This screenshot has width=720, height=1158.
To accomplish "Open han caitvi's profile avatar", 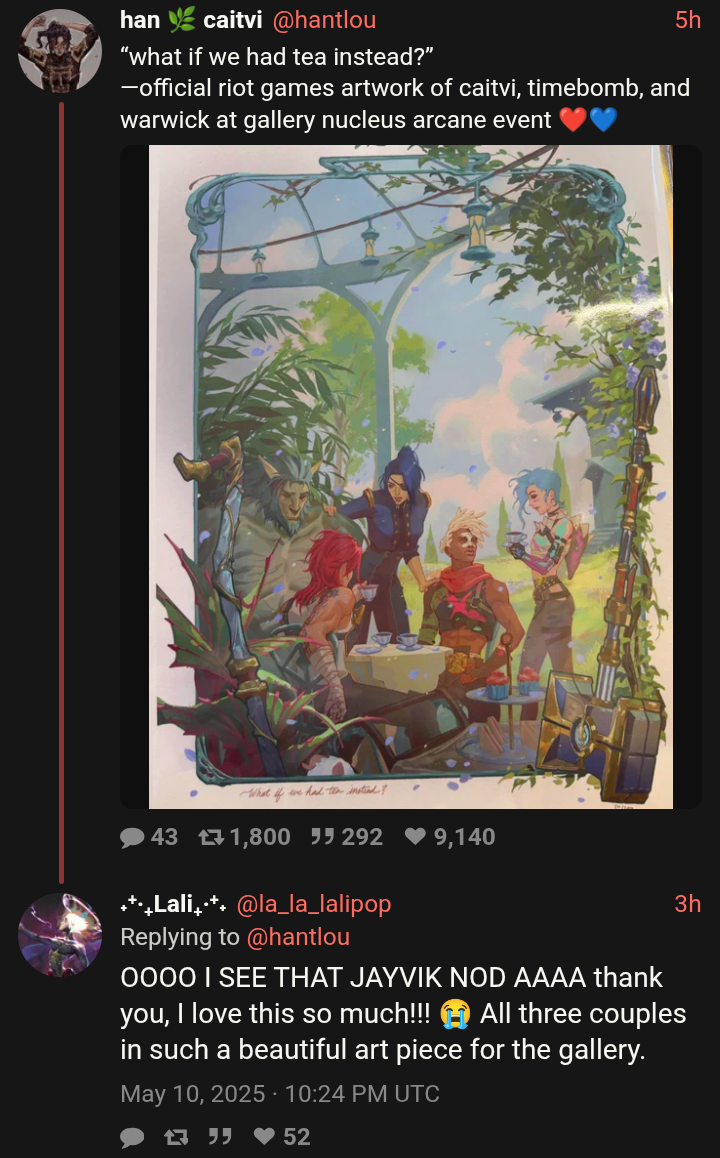I will pos(60,51).
